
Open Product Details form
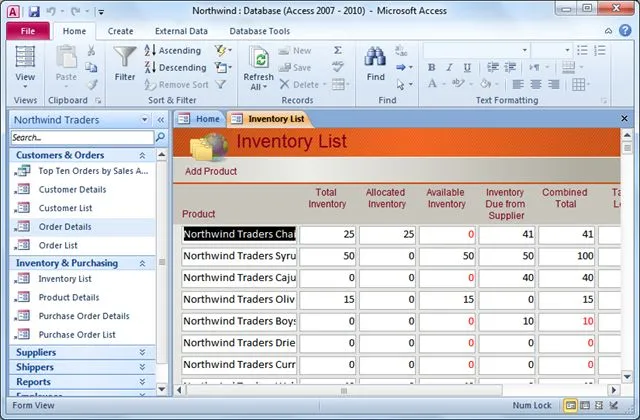tap(82, 297)
